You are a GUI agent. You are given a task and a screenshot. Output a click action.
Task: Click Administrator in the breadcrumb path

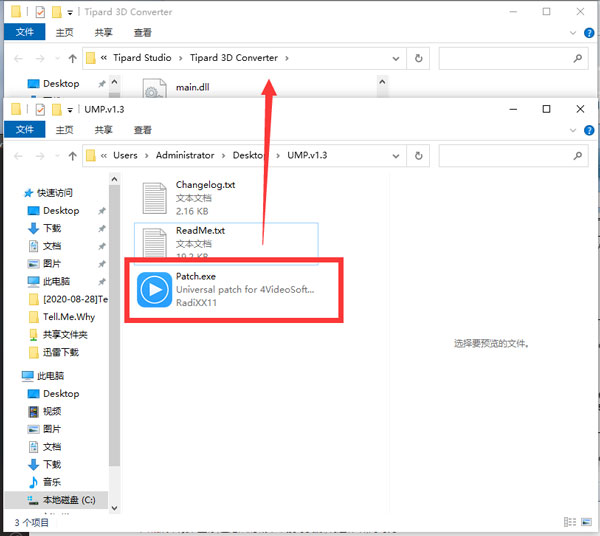185,155
